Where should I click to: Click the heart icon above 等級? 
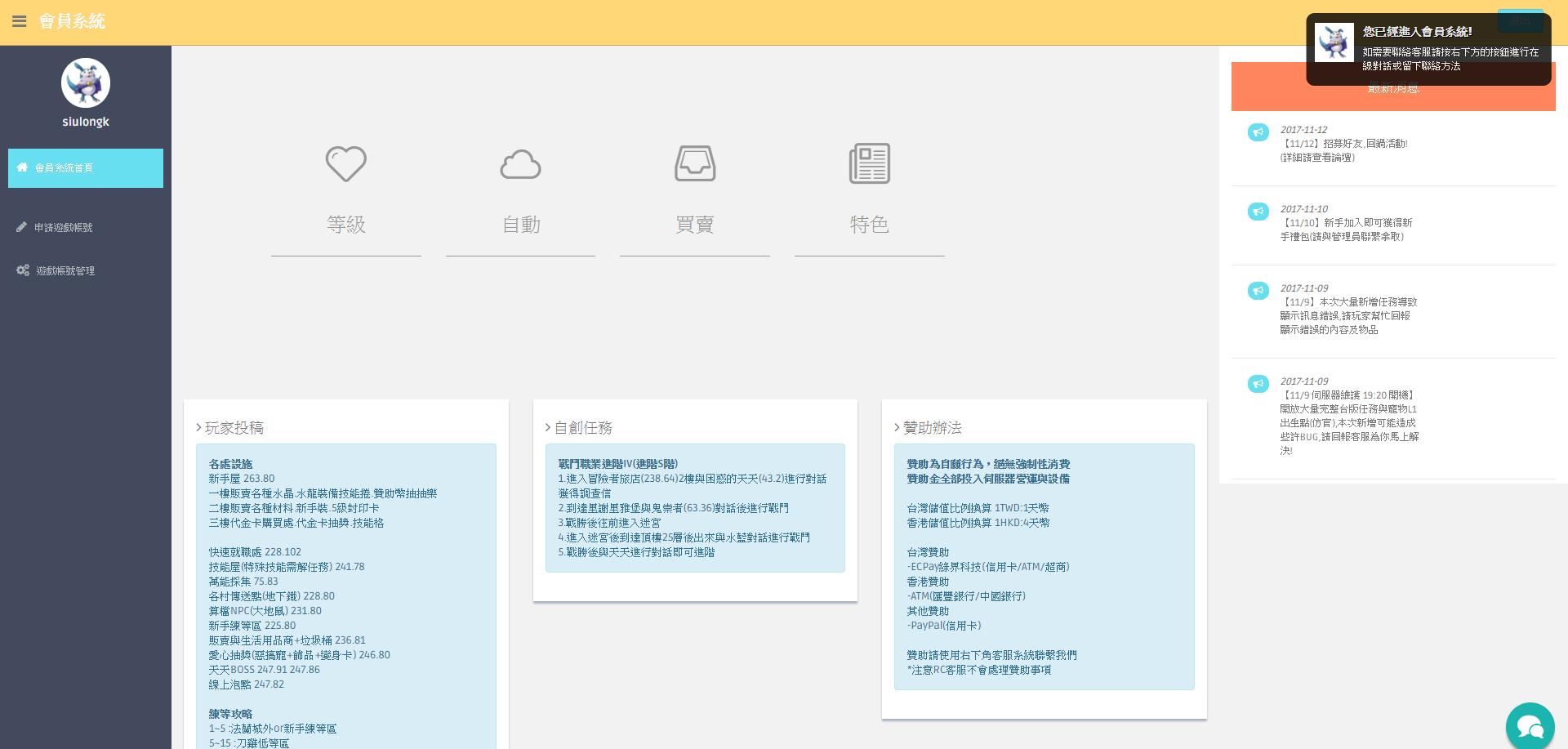(346, 163)
